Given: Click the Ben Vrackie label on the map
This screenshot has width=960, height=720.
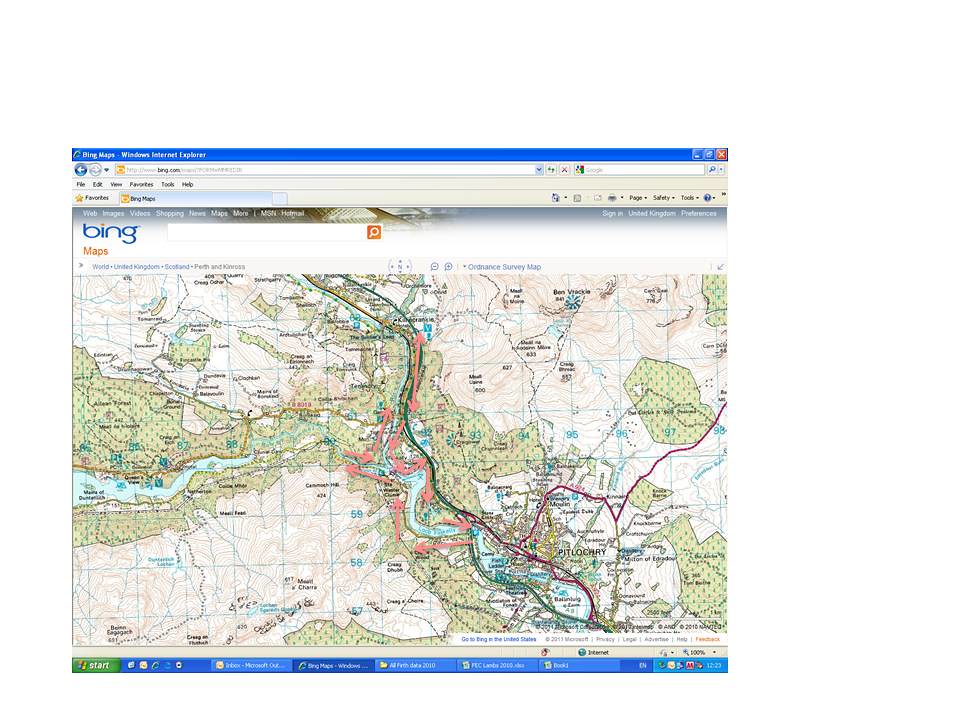Looking at the screenshot, I should 571,292.
